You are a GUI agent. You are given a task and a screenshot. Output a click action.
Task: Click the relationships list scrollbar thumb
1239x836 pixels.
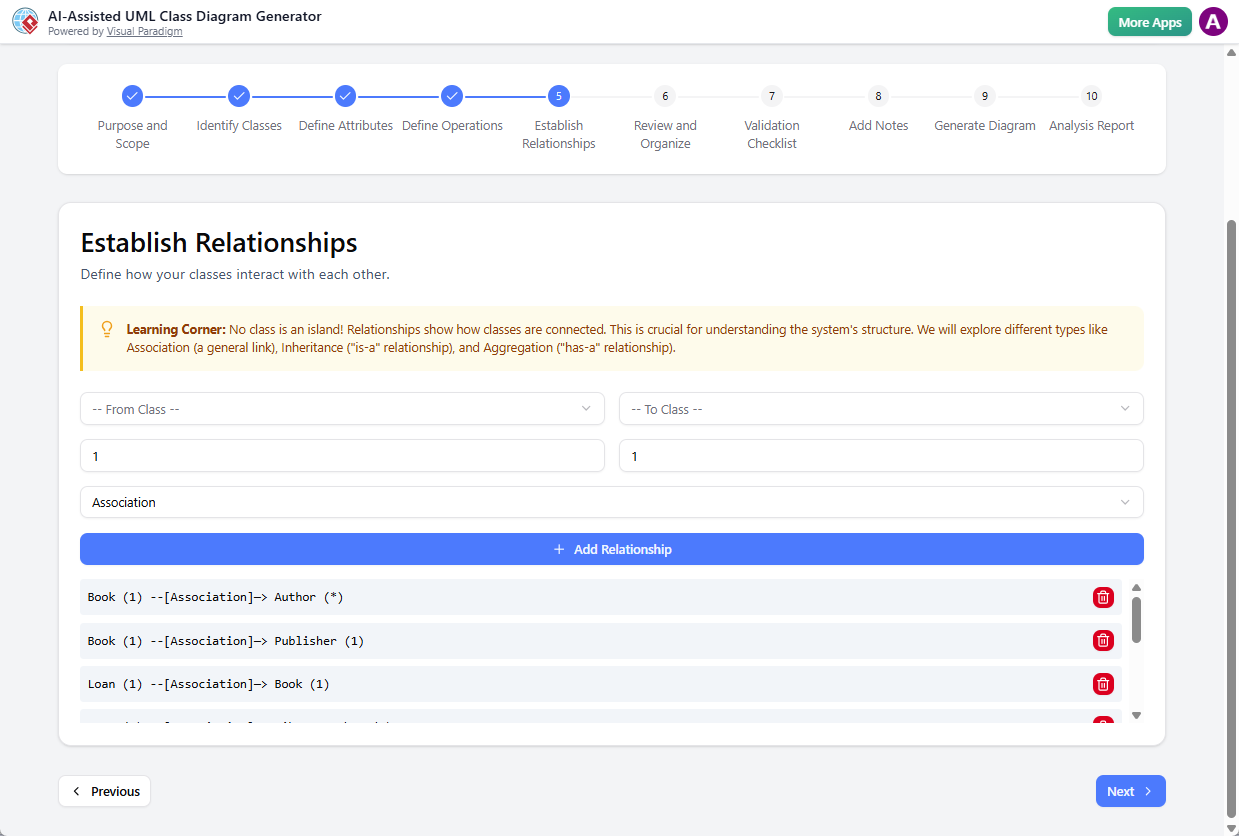click(x=1136, y=620)
